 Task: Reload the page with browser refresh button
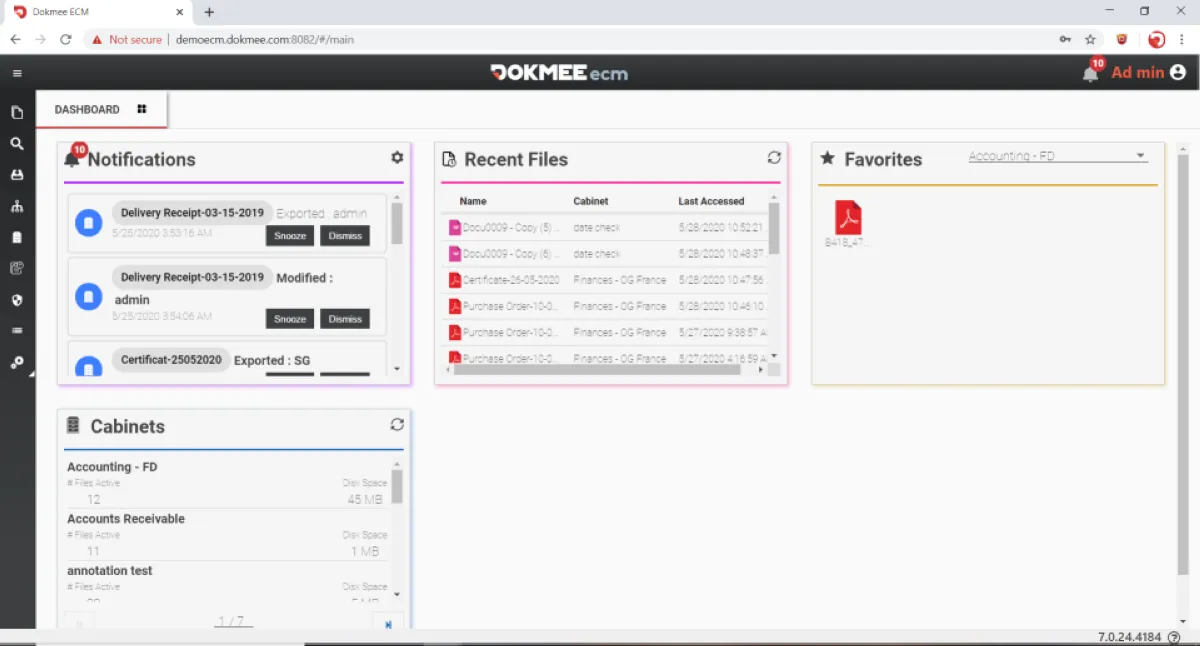click(x=66, y=40)
